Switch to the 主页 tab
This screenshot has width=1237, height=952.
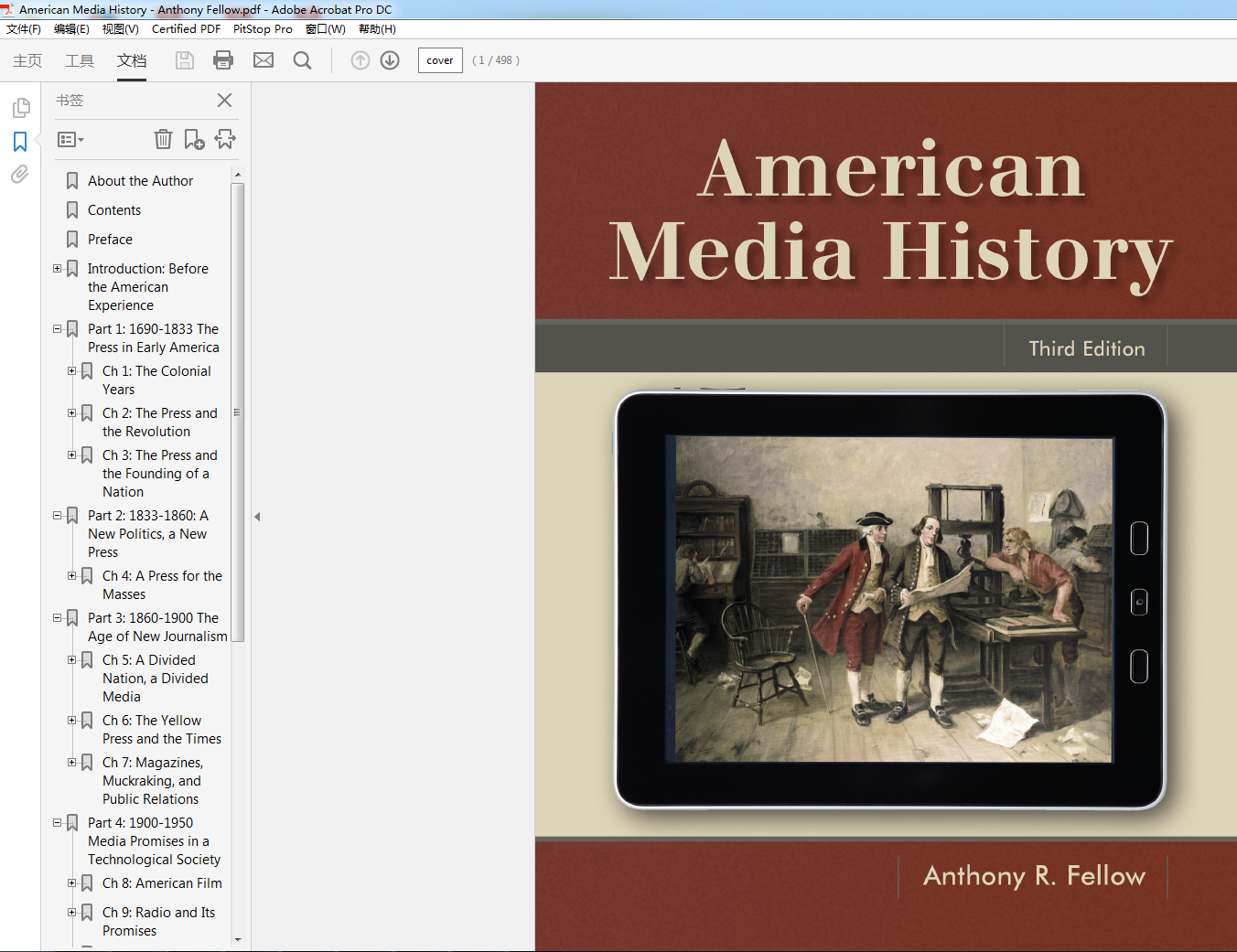click(x=27, y=60)
